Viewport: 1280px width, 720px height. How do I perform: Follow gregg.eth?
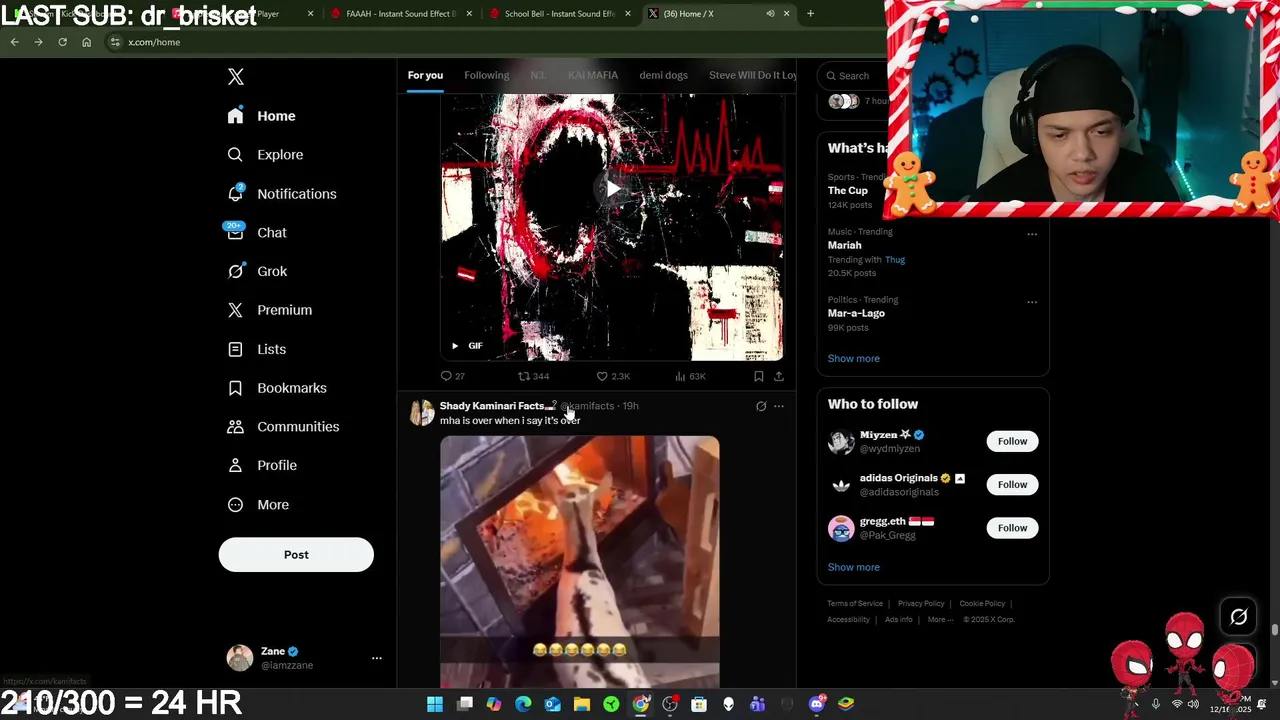[1012, 528]
